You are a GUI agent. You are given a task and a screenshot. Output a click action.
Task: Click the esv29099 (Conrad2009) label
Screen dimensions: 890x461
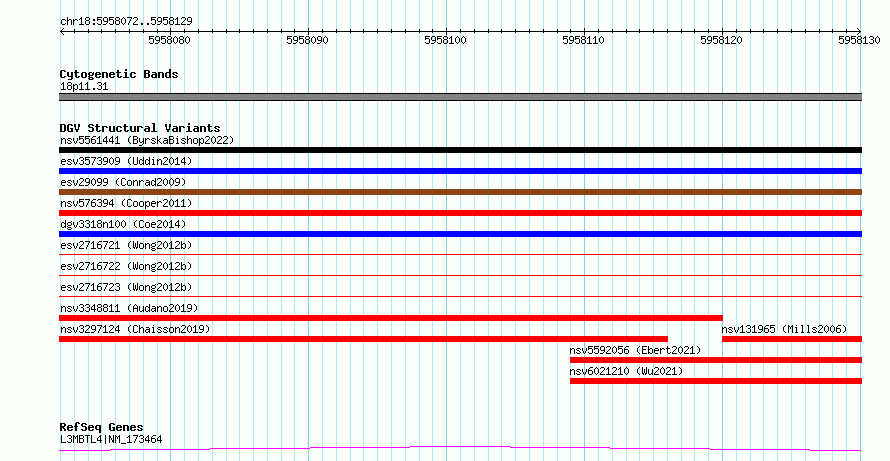tap(123, 182)
